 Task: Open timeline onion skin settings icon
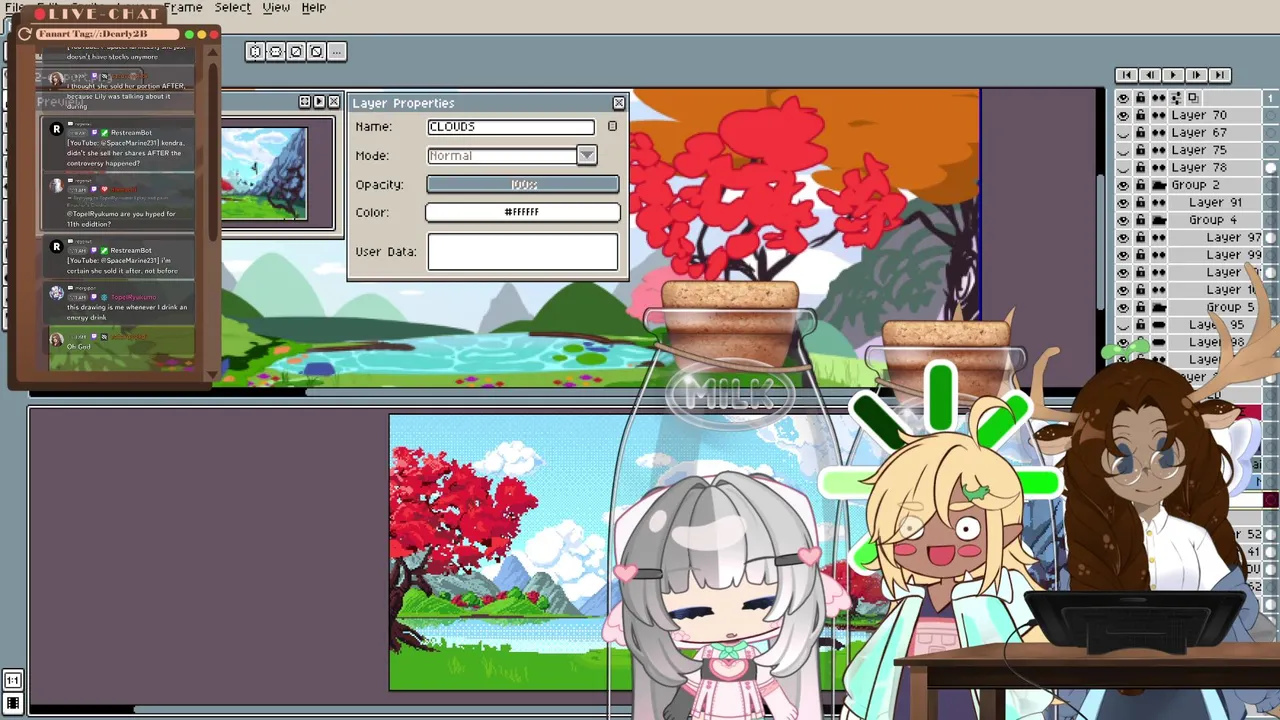(1176, 97)
